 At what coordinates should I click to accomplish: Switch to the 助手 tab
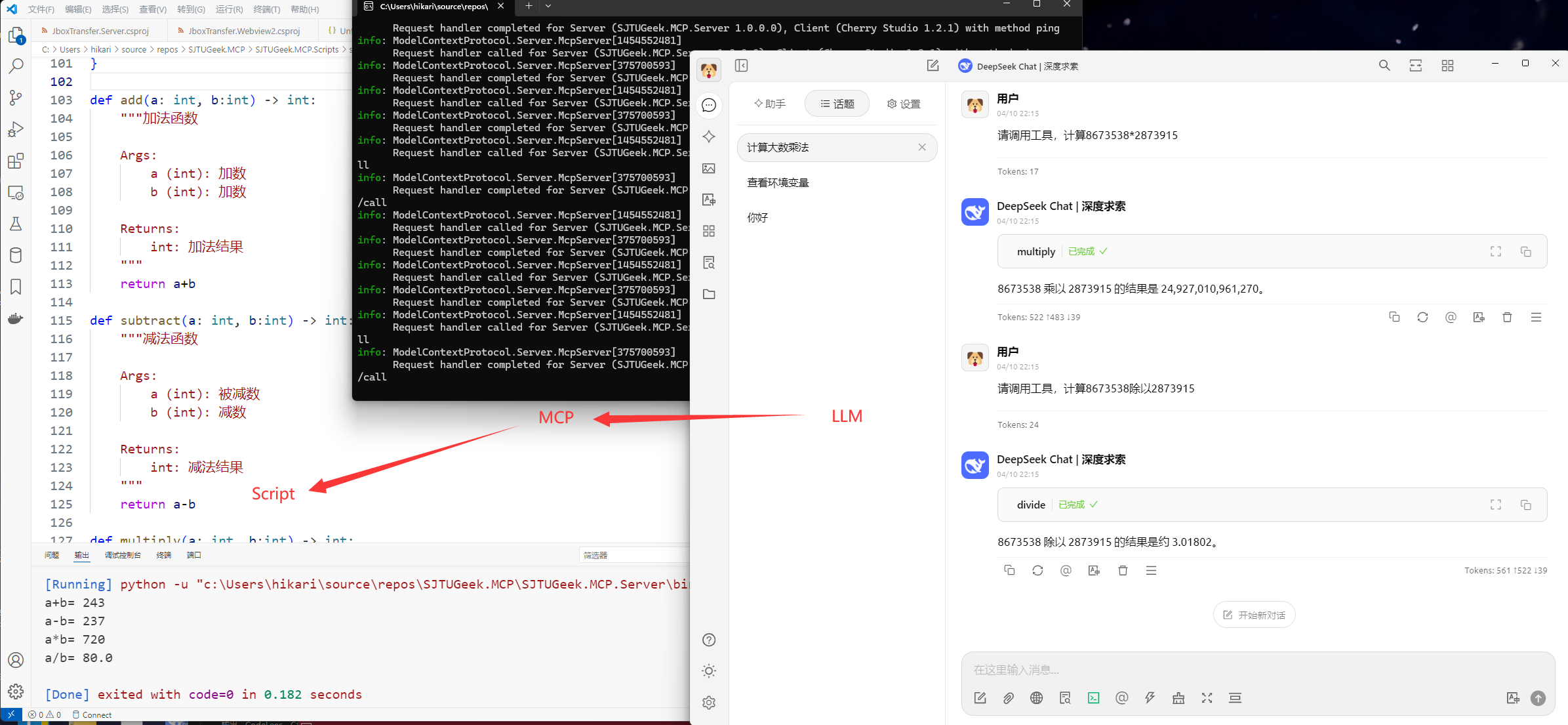coord(770,104)
